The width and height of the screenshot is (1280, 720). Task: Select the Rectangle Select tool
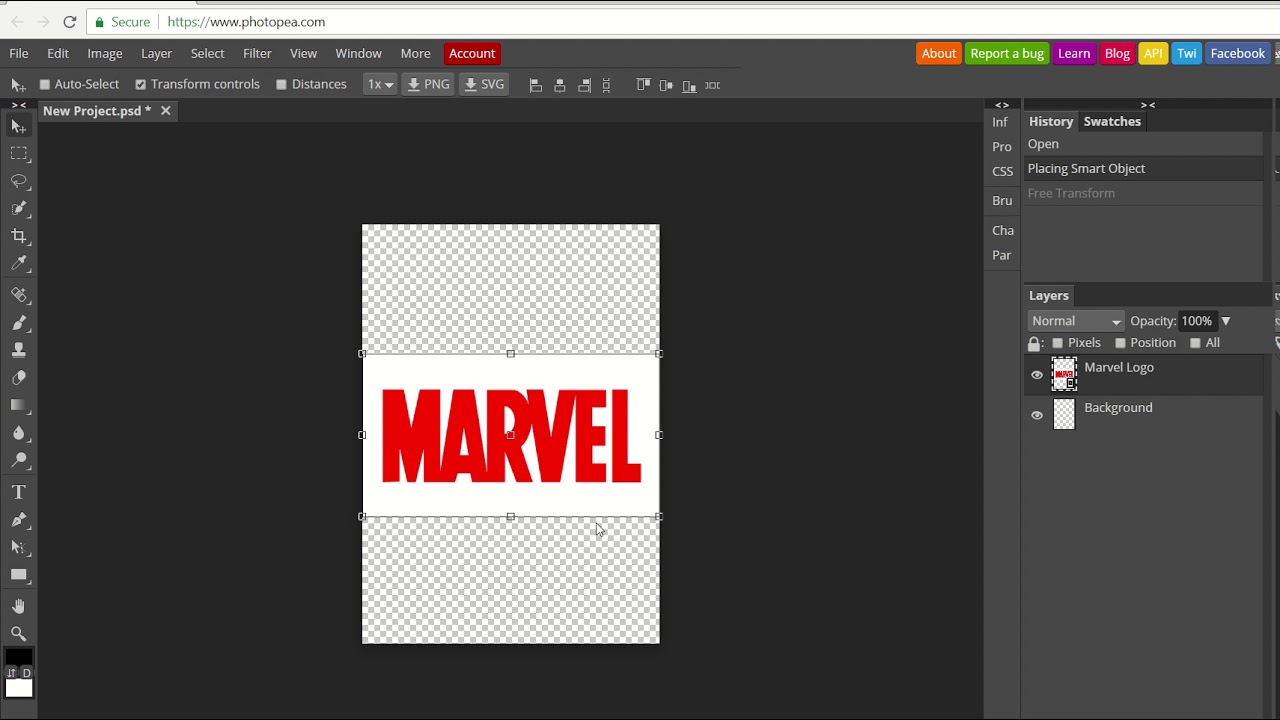tap(18, 153)
